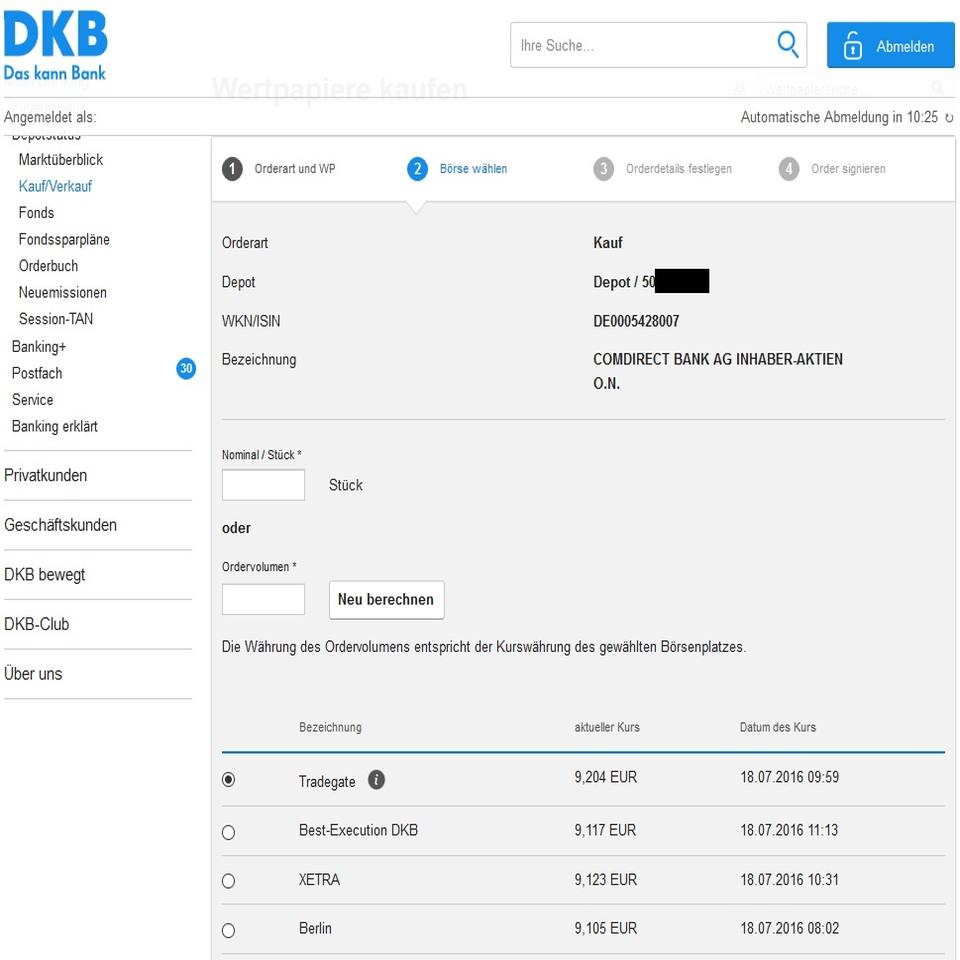Click the search magnifier icon
The height and width of the screenshot is (960, 960).
787,44
